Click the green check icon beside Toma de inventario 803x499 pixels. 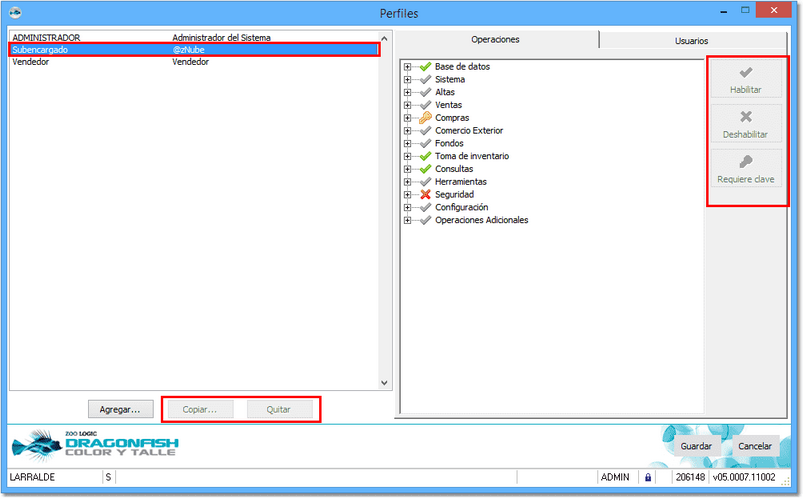point(425,156)
